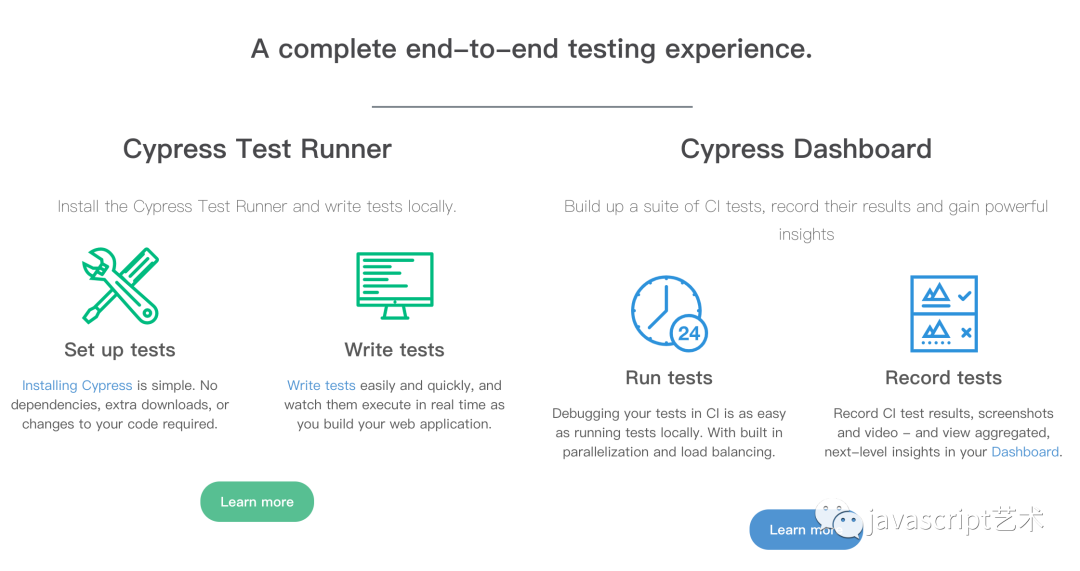Click the javascript艺术 watermark text
This screenshot has height=571, width=1080.
pos(955,521)
